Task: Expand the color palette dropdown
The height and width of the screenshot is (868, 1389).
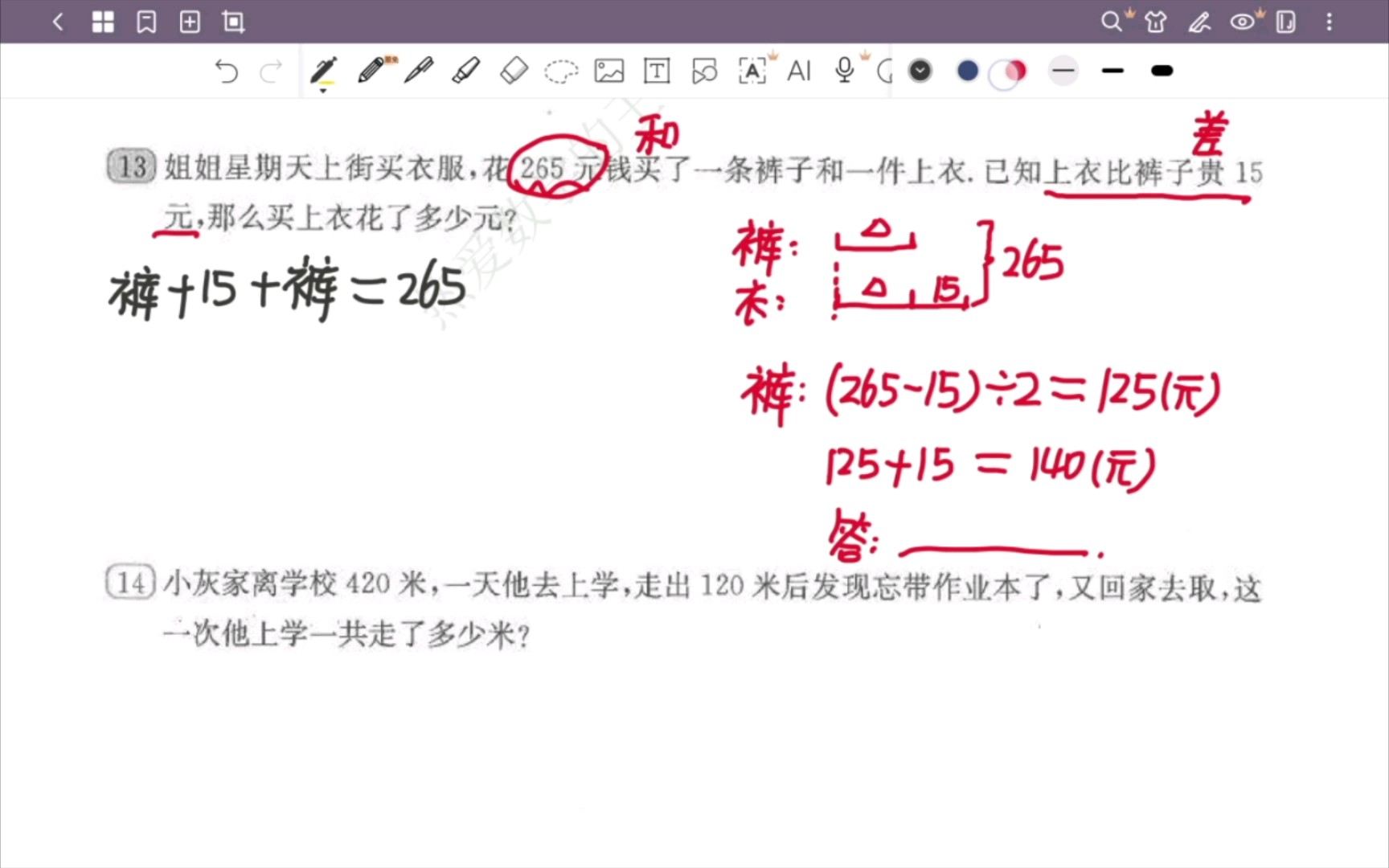Action: [920, 71]
